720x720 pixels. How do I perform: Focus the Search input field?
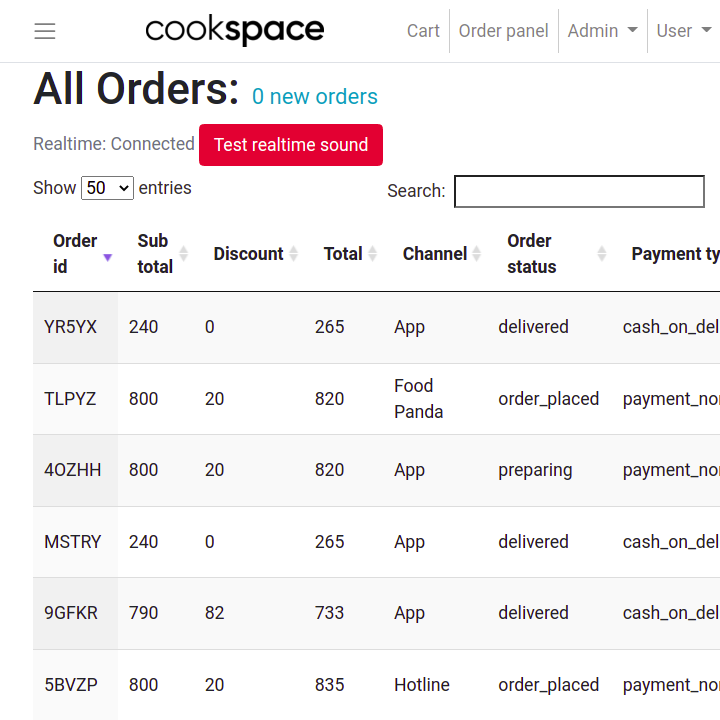click(x=579, y=191)
